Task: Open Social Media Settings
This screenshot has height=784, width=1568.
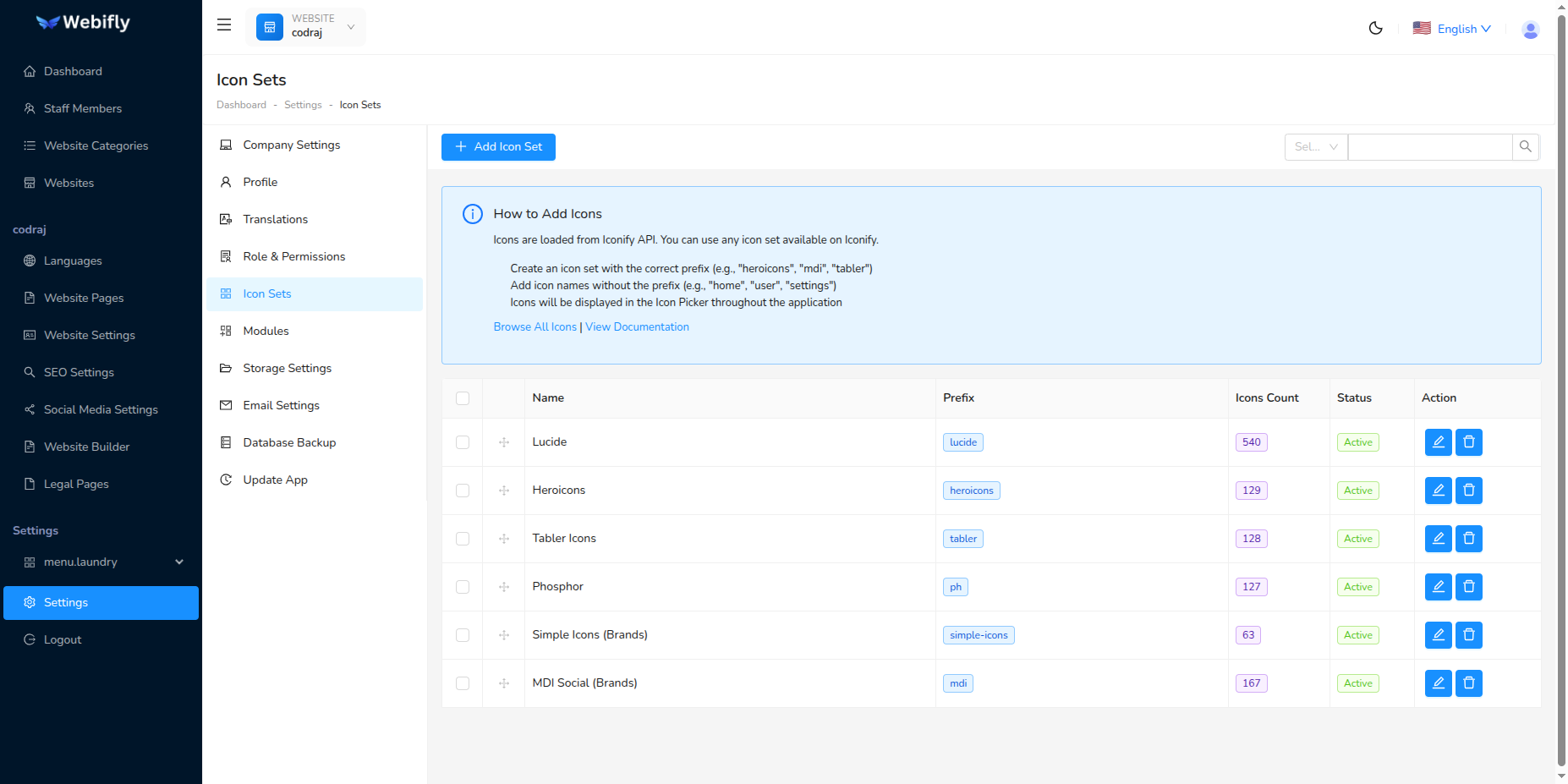Action: (x=100, y=409)
